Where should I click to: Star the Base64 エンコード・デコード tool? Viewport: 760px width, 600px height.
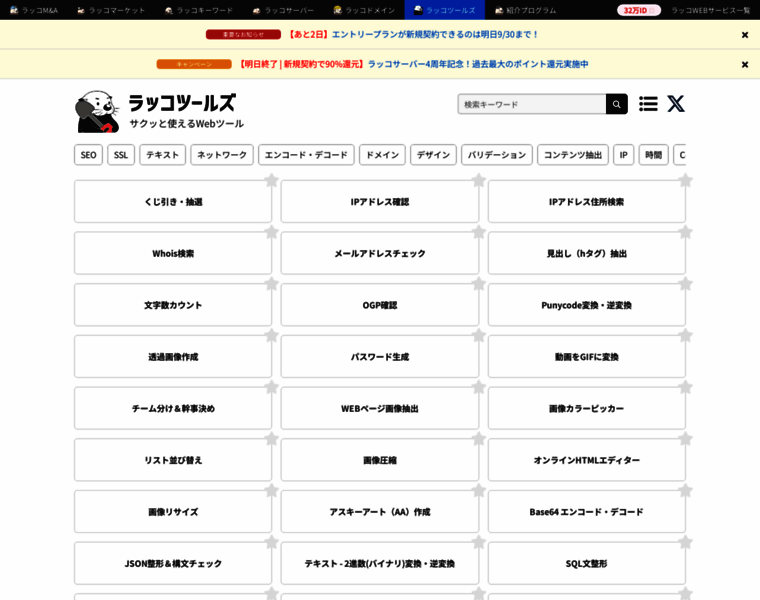coord(685,491)
